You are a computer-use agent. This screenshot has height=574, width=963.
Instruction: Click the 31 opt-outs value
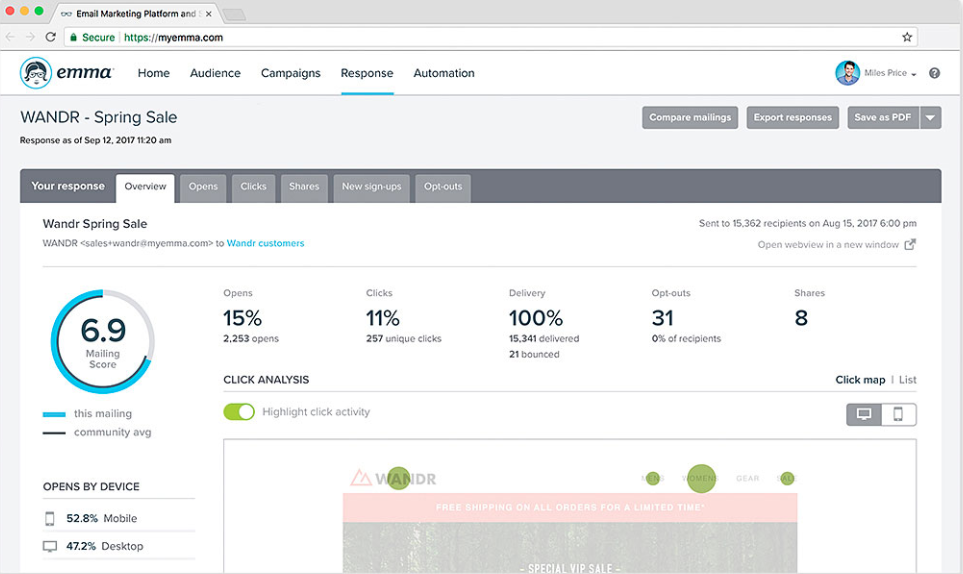click(663, 318)
